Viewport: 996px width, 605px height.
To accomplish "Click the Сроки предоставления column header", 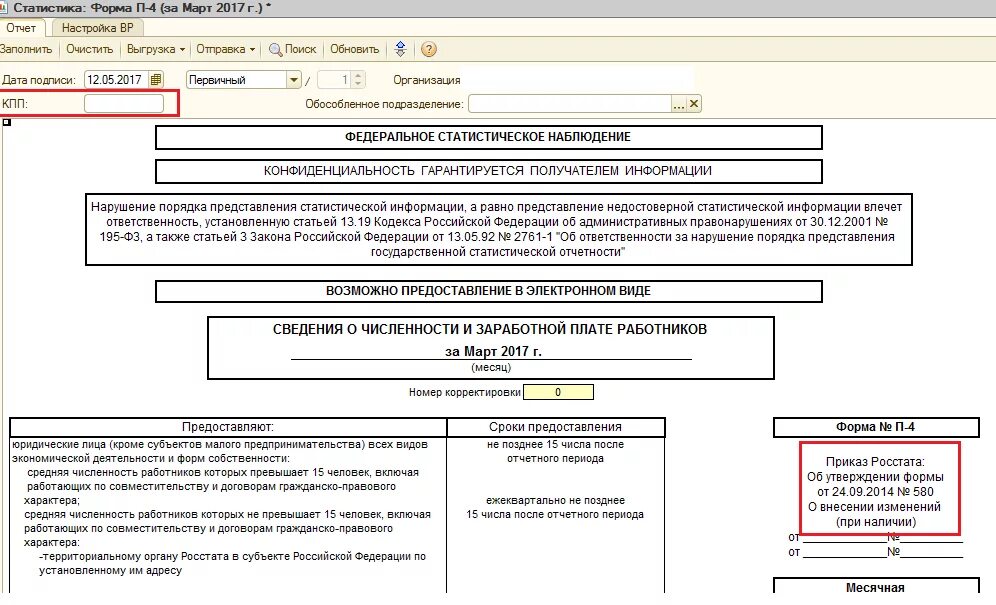I will tap(556, 427).
